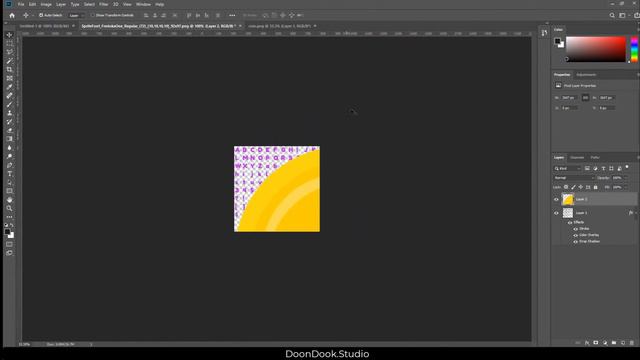Toggle lock transparent pixels
Viewport: 640px width, 360px height.
(x=566, y=187)
